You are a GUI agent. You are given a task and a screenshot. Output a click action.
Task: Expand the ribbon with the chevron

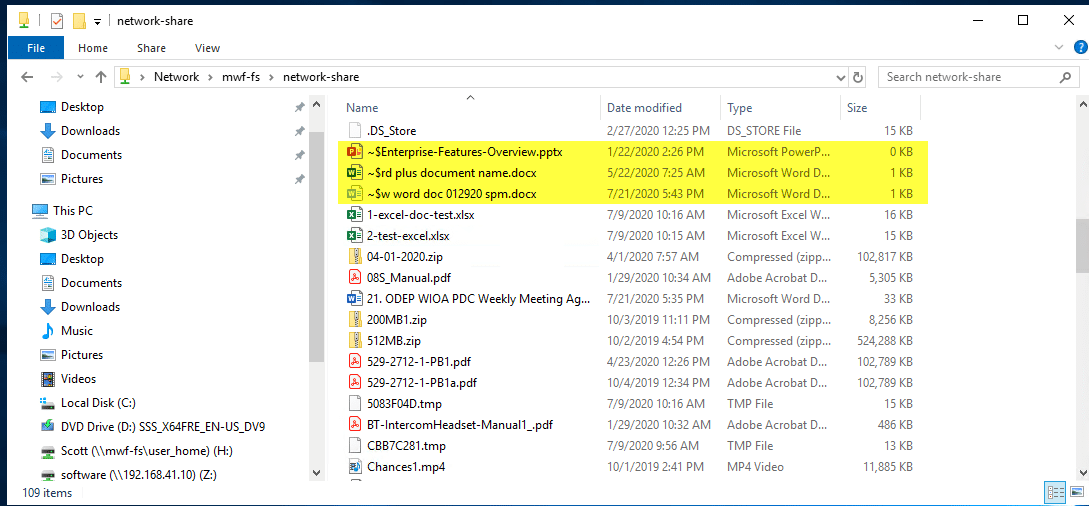tap(1059, 48)
